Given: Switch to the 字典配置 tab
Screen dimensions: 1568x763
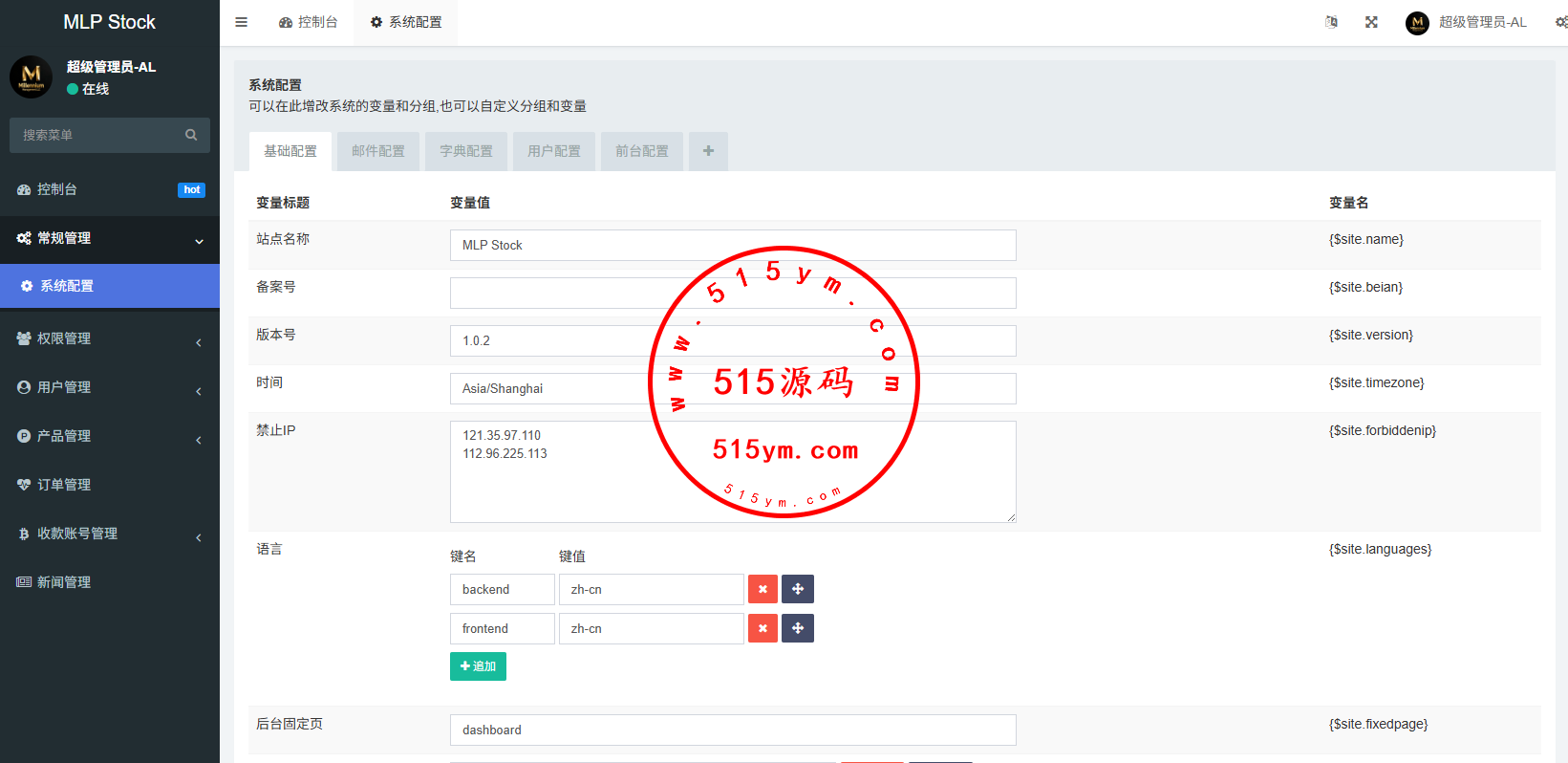Looking at the screenshot, I should pos(466,151).
